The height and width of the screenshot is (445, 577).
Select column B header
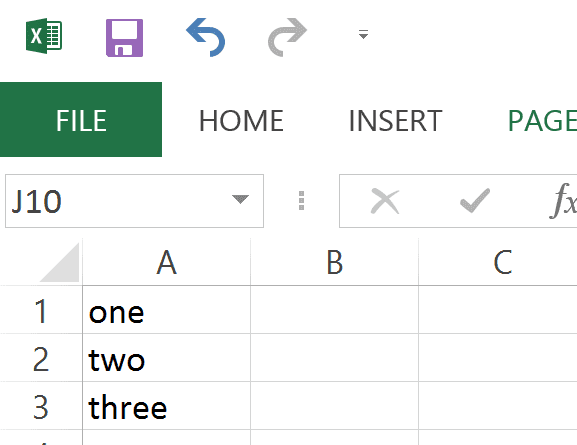pos(334,262)
